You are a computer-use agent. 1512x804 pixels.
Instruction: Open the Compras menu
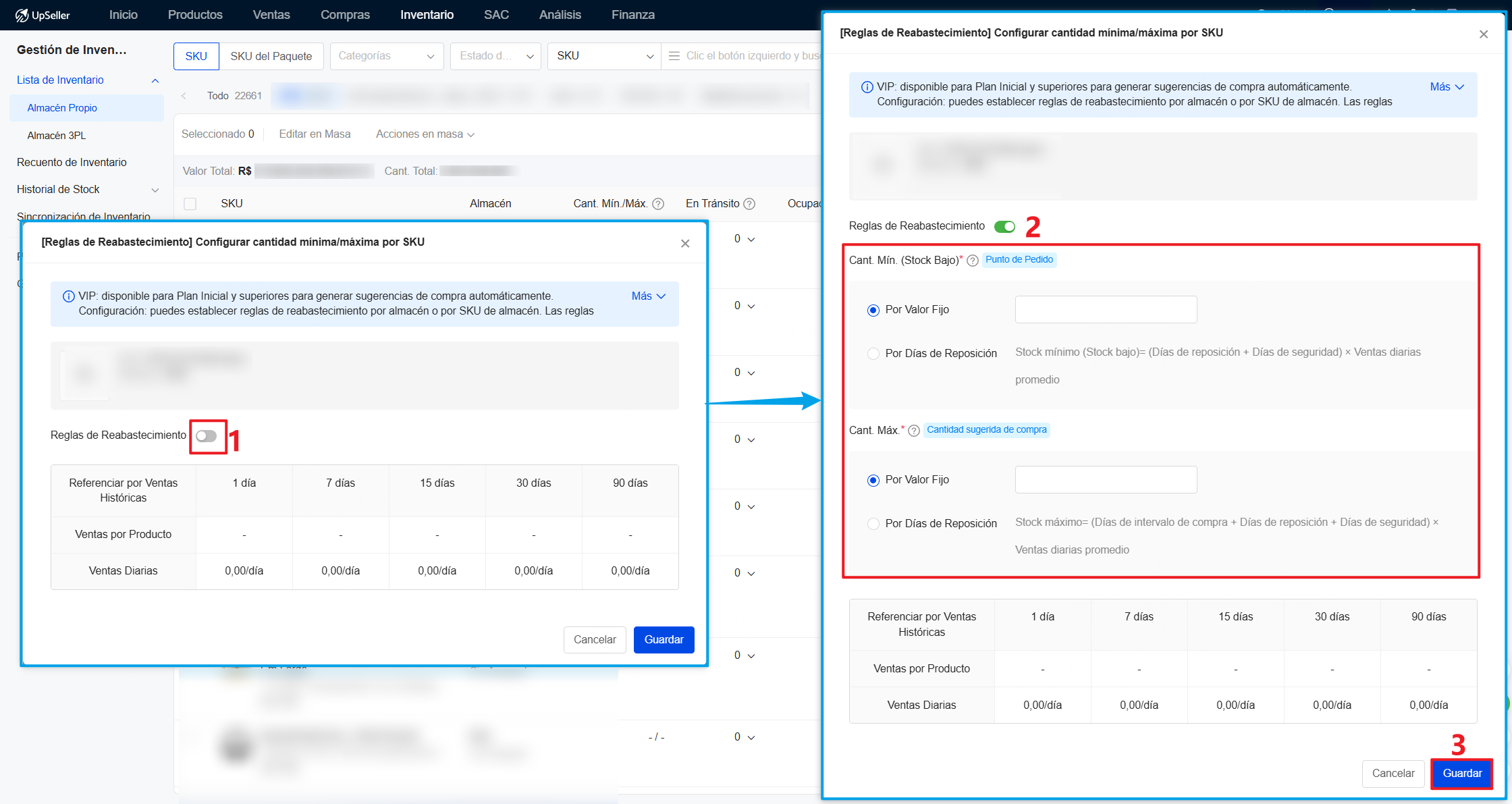click(x=345, y=15)
